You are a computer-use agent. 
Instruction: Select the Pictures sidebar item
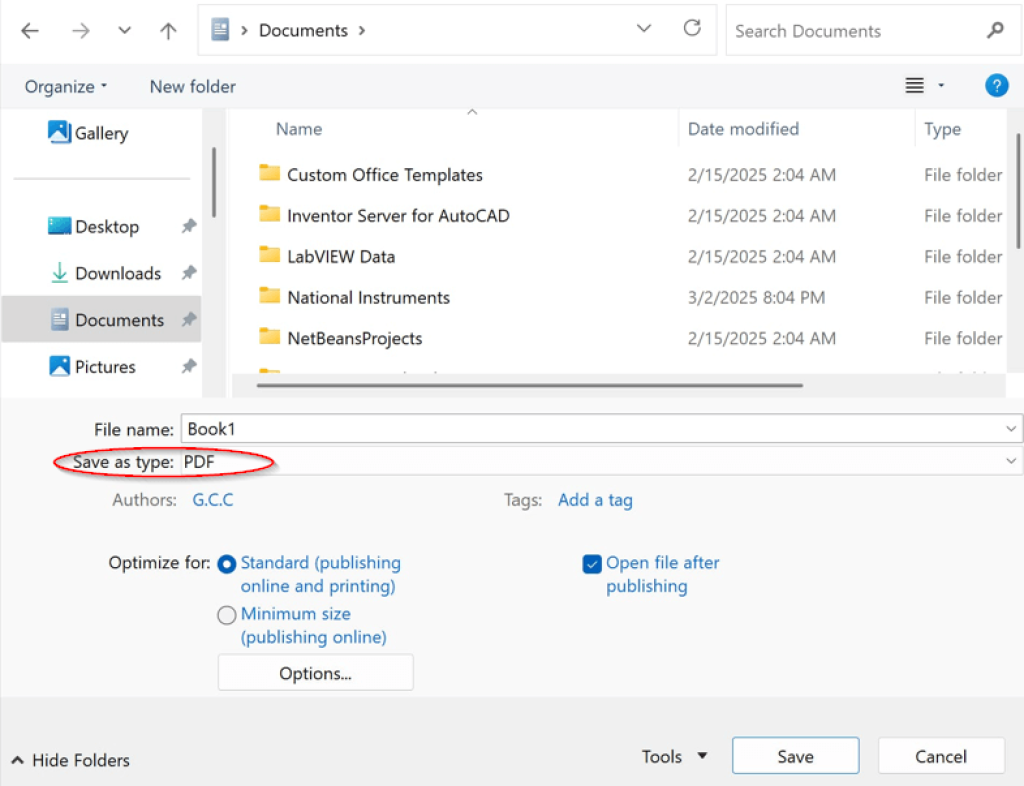(104, 366)
